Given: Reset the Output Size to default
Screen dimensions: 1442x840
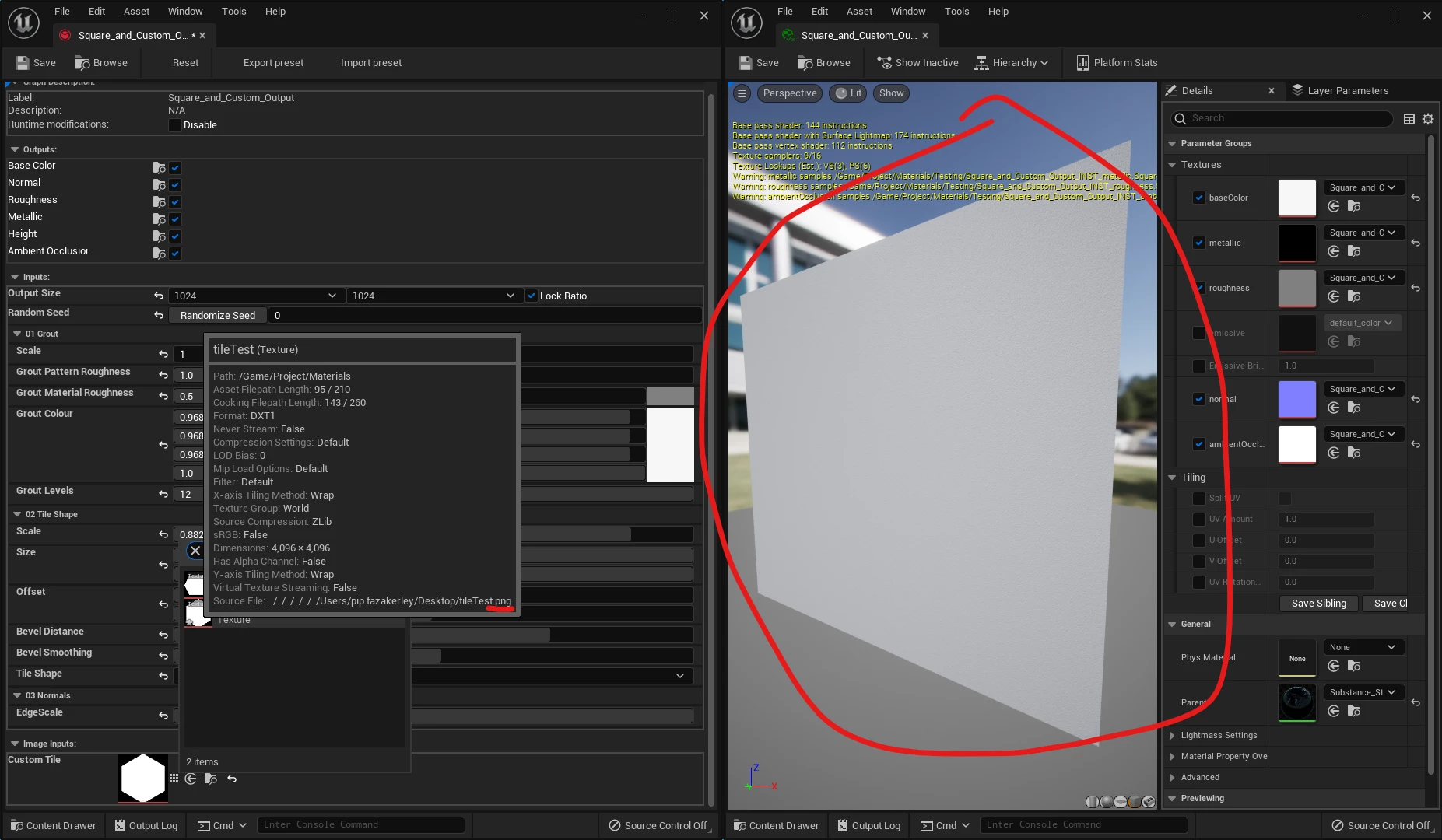Looking at the screenshot, I should click(159, 296).
